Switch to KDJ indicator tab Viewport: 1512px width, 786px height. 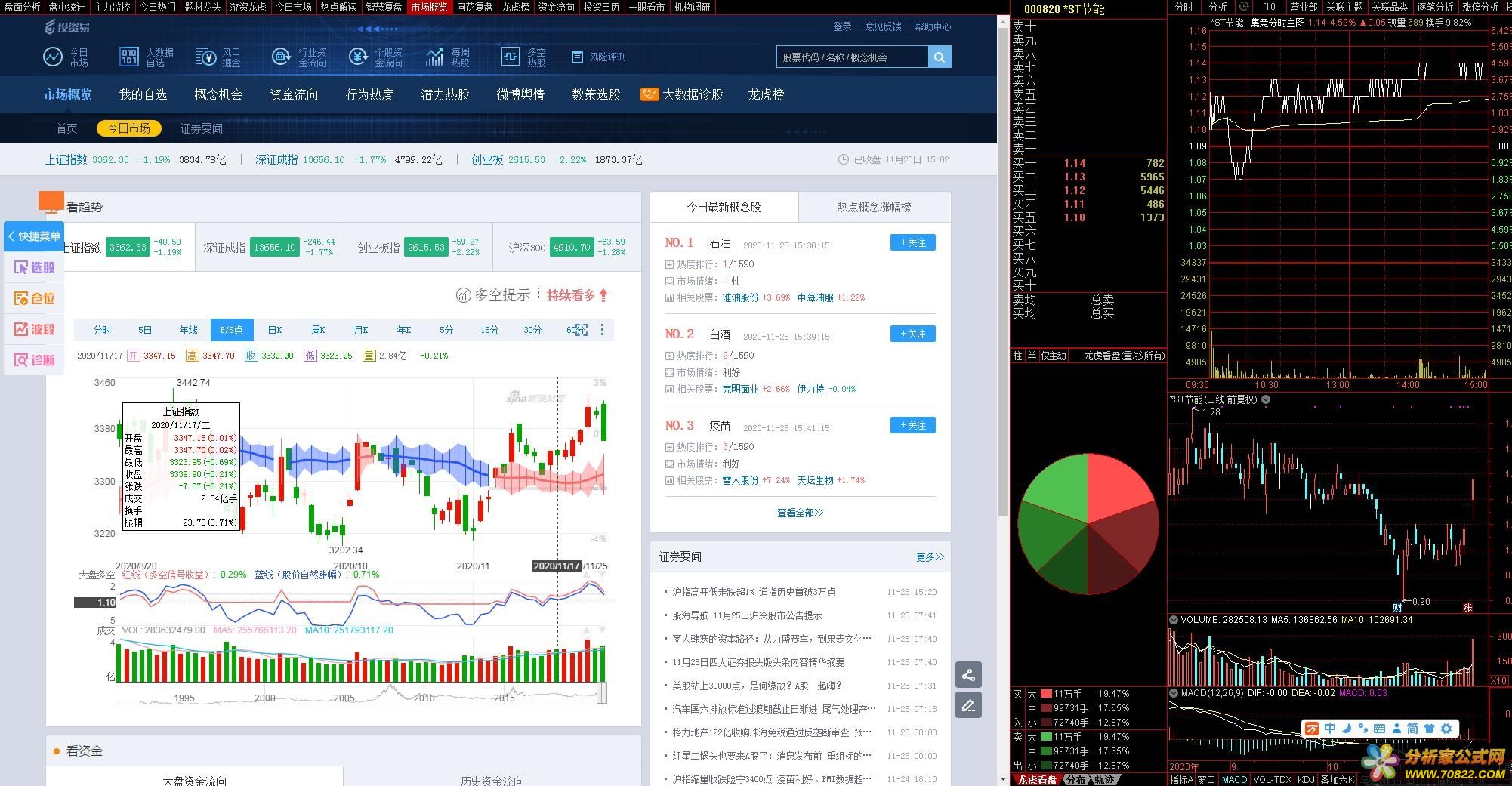[x=1305, y=780]
